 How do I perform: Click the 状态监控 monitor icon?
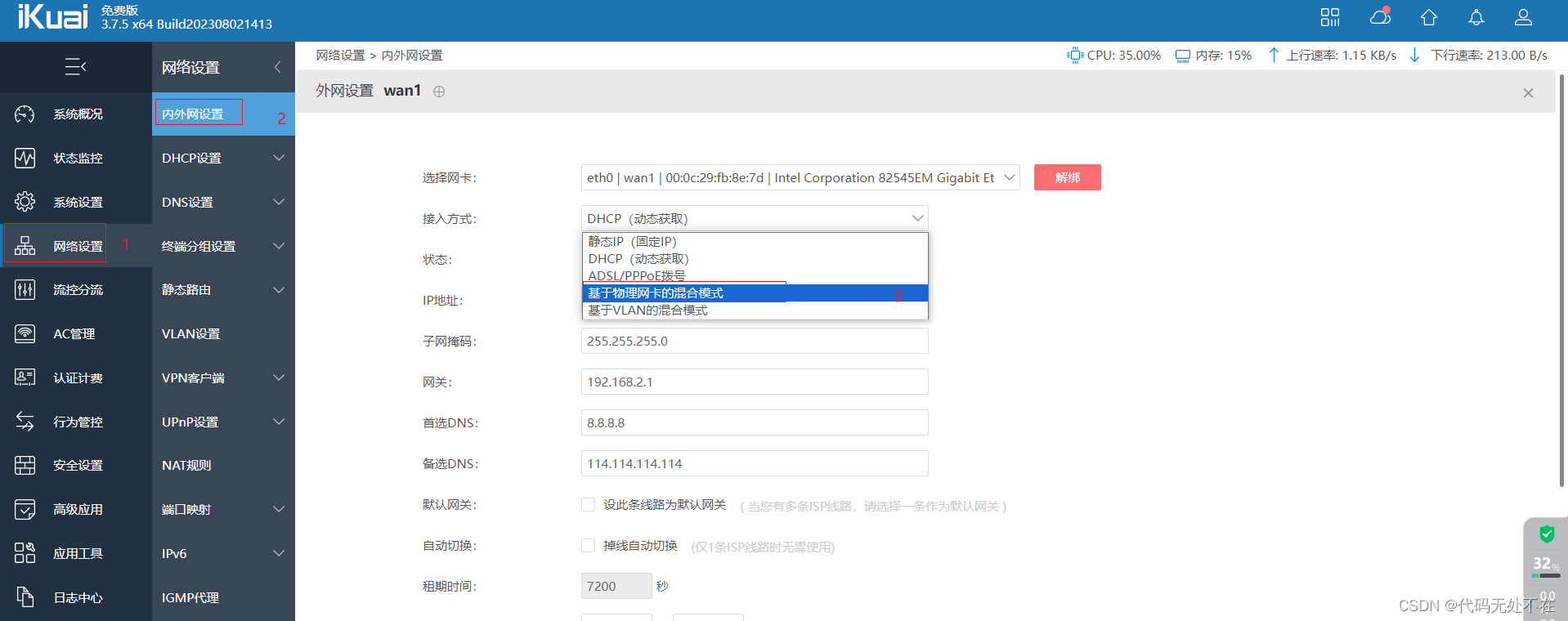(x=25, y=158)
